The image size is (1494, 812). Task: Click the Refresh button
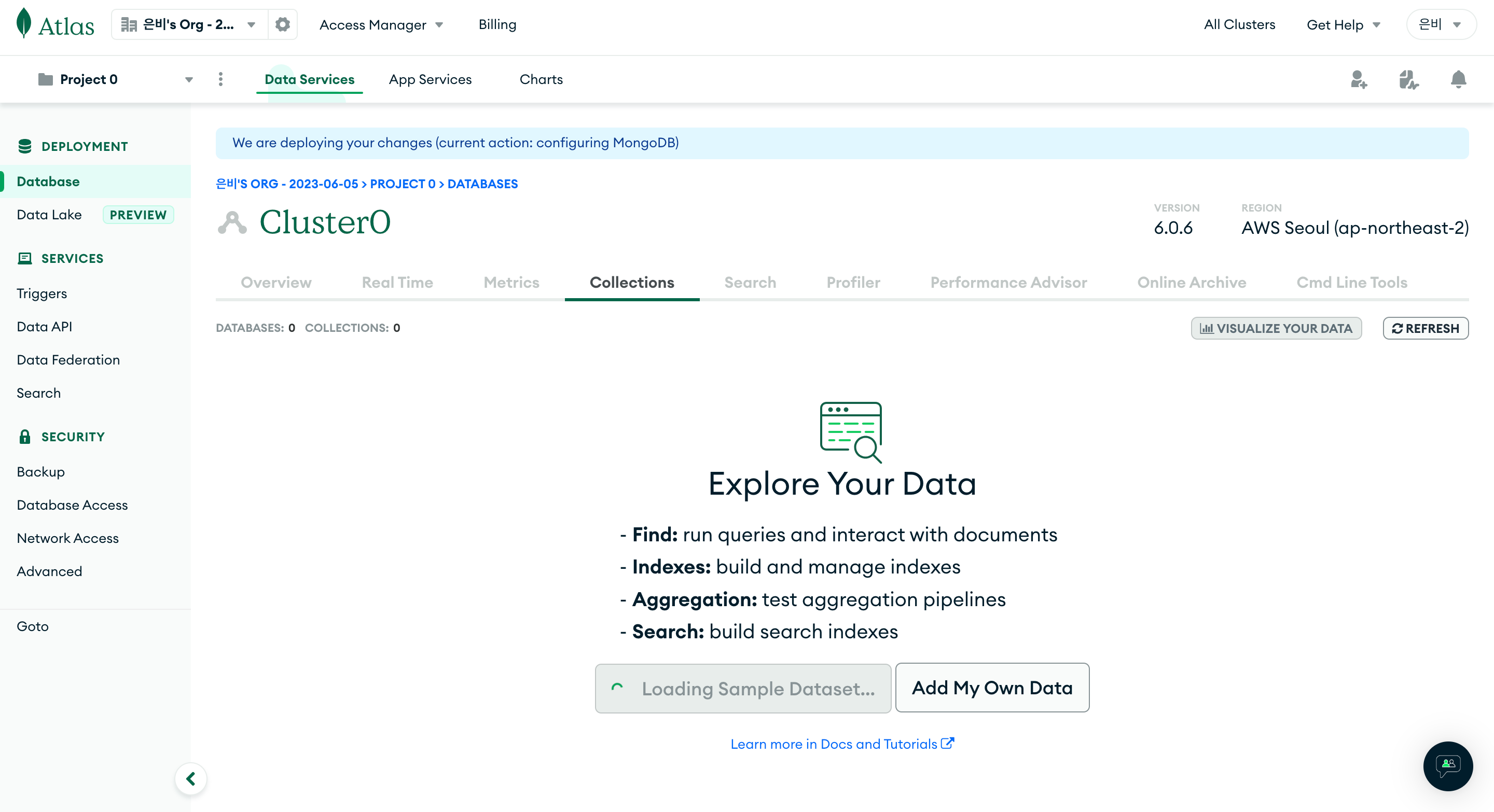1425,328
